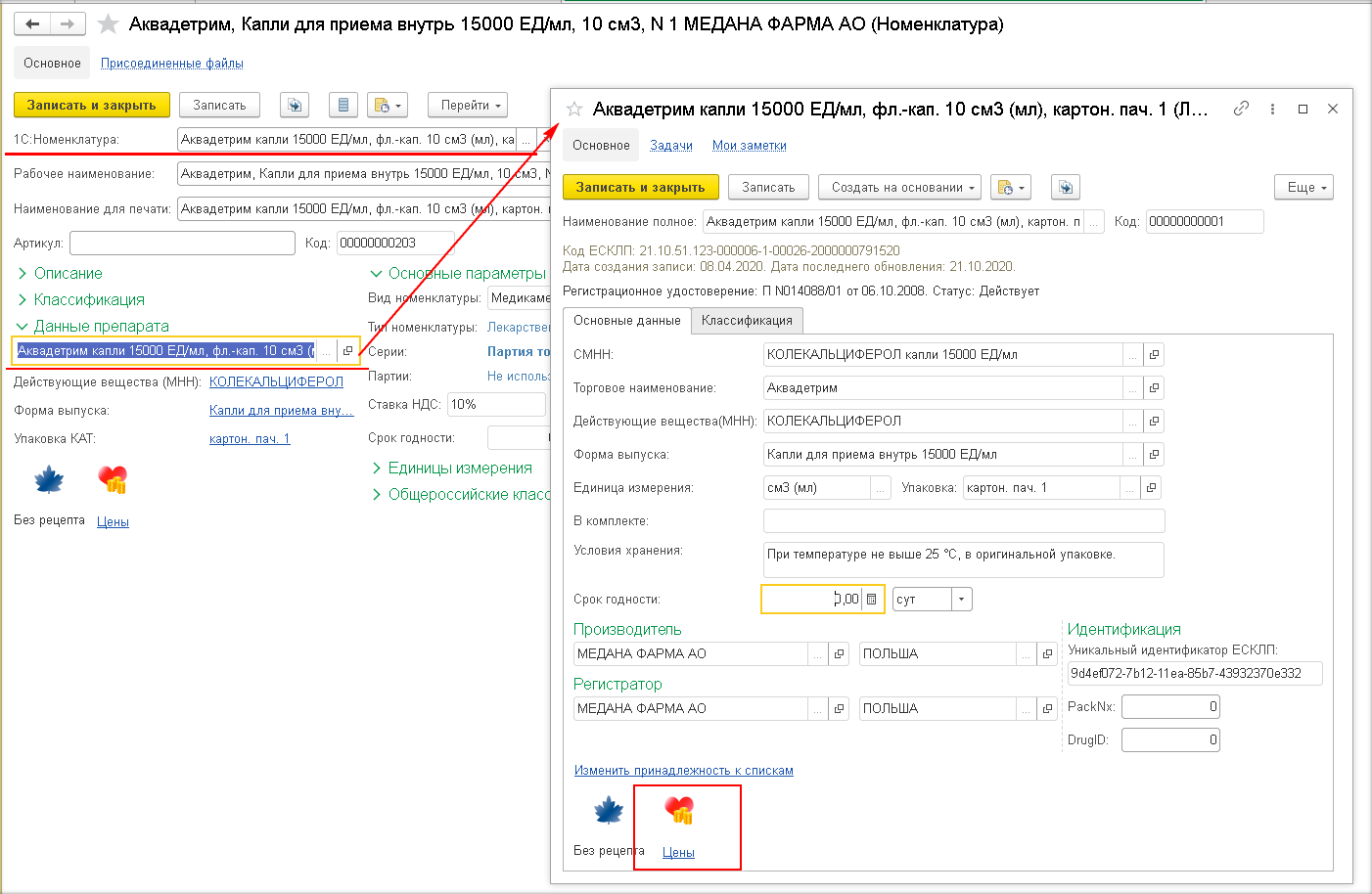
Task: Select Единица измерения via ellipsis button
Action: (x=881, y=488)
